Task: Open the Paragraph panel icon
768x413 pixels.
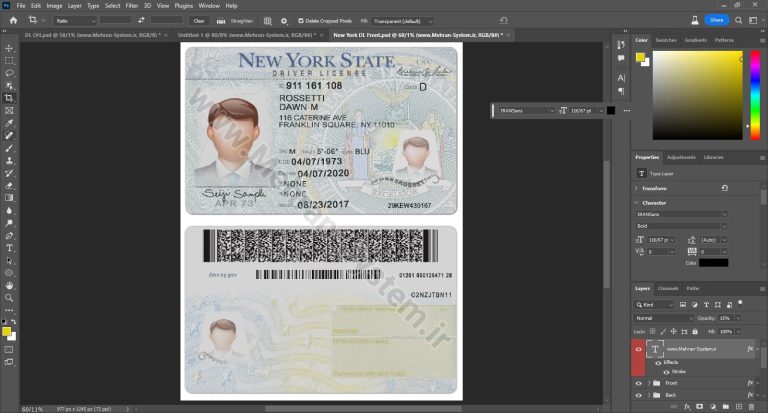Action: pos(621,91)
